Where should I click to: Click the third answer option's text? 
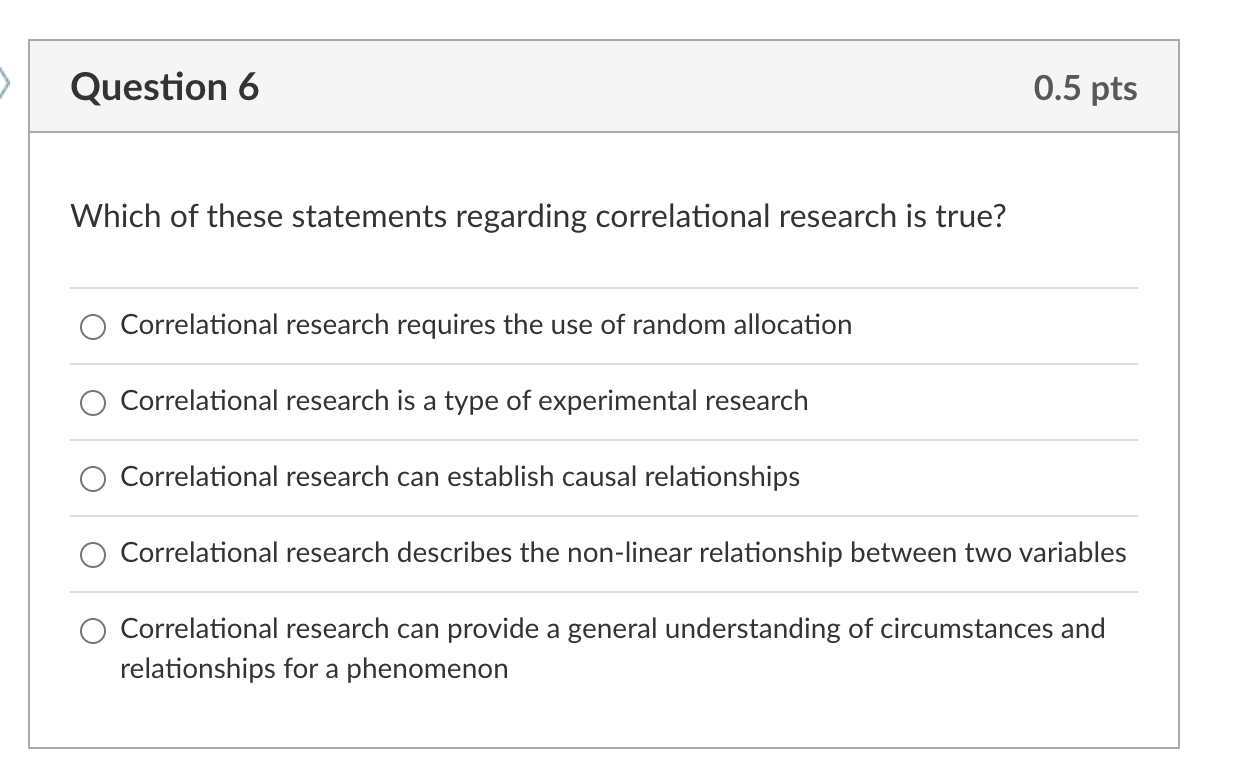pyautogui.click(x=460, y=478)
